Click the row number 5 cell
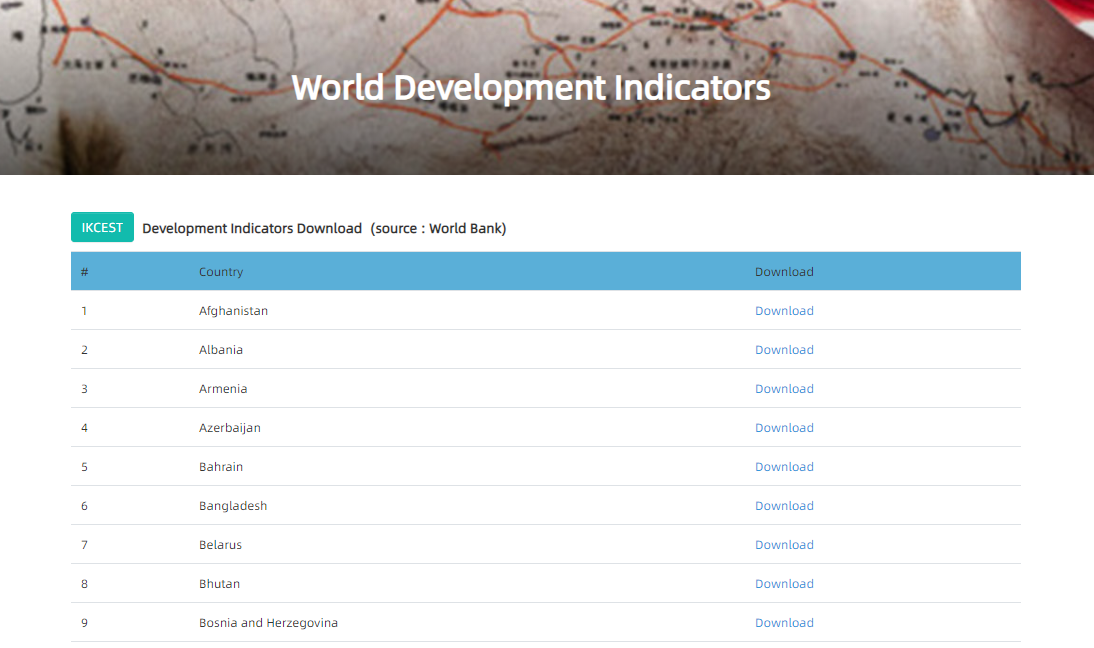This screenshot has height=648, width=1094. [85, 467]
